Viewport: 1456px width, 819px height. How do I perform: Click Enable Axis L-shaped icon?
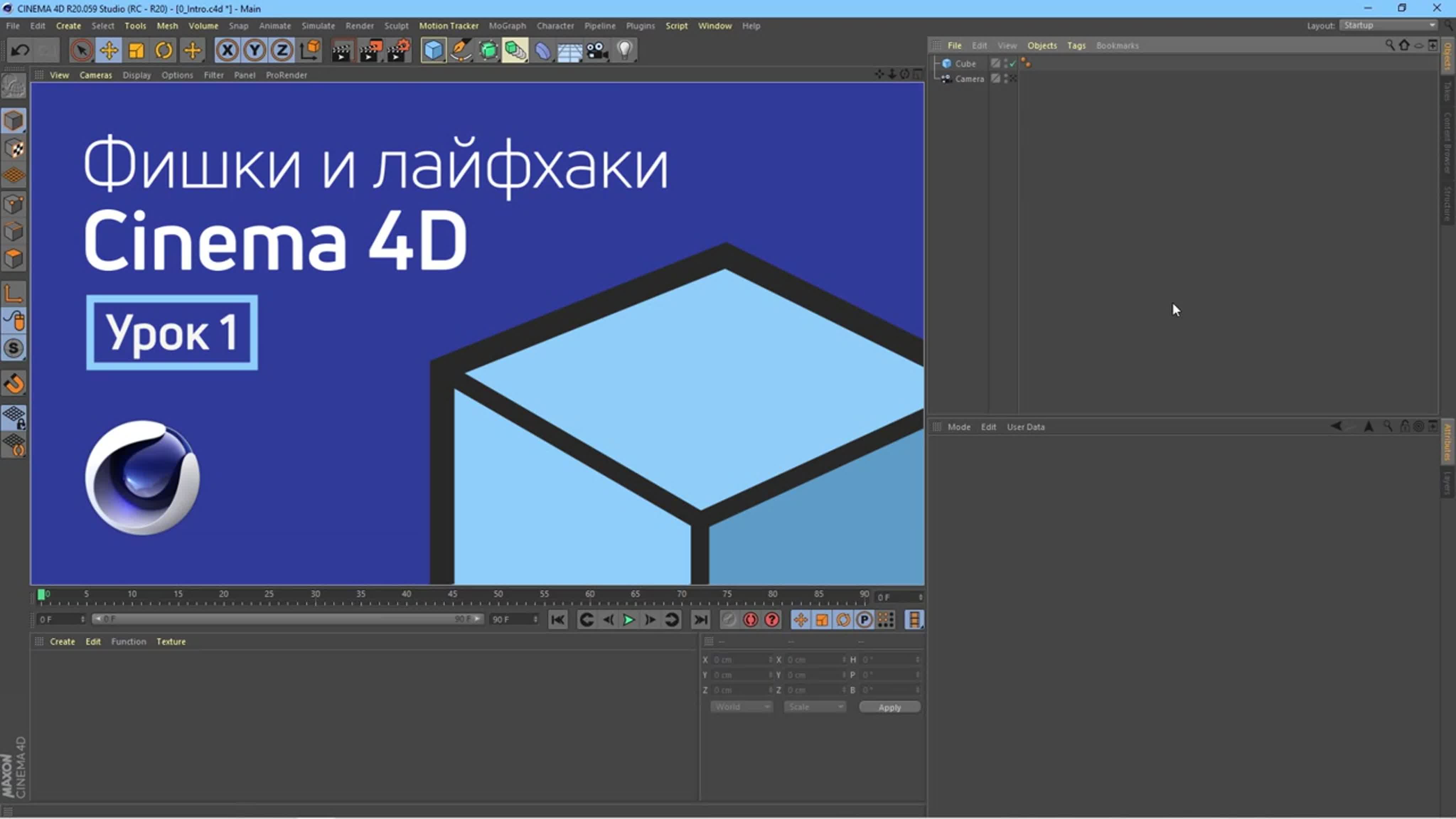click(14, 293)
